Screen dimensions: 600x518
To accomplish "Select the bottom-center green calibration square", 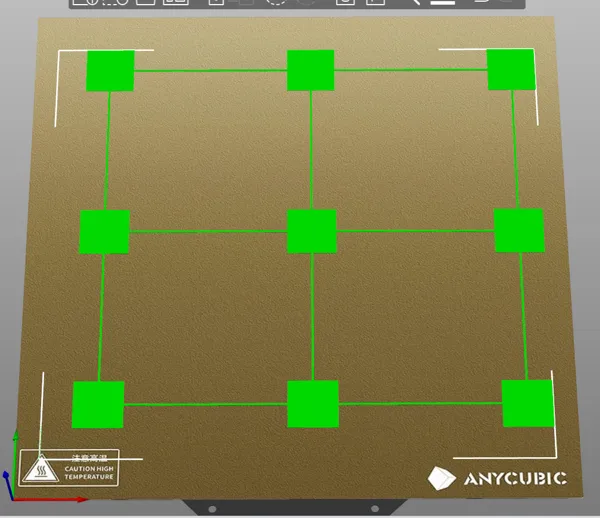I will (313, 404).
